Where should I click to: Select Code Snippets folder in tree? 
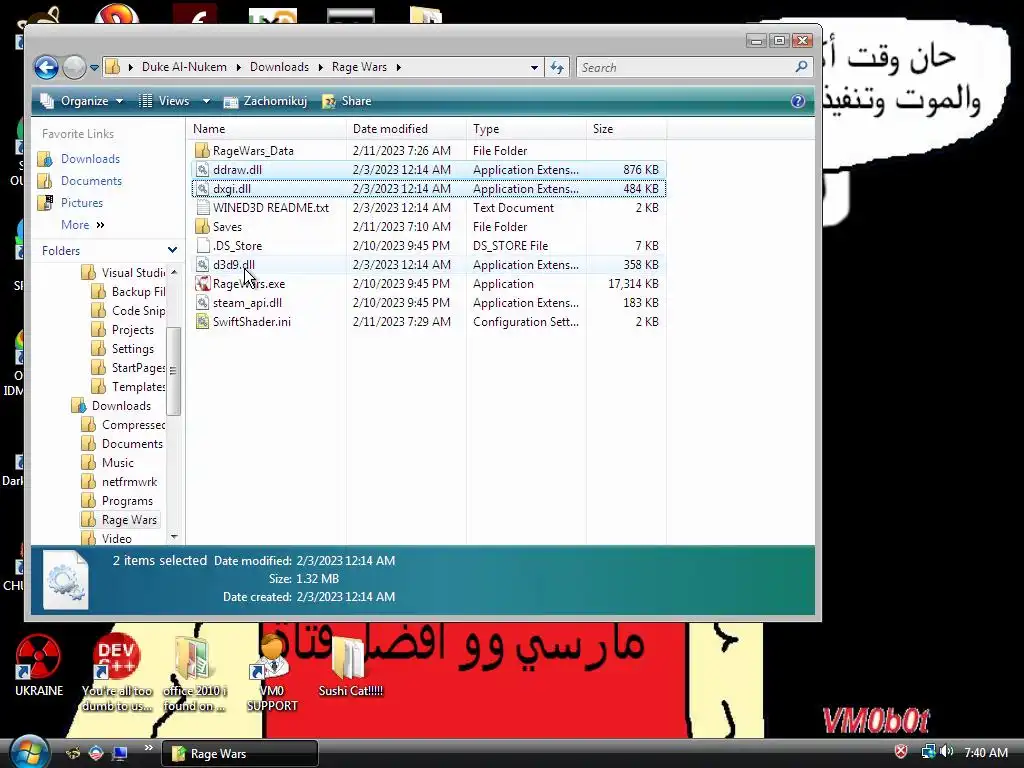128,310
